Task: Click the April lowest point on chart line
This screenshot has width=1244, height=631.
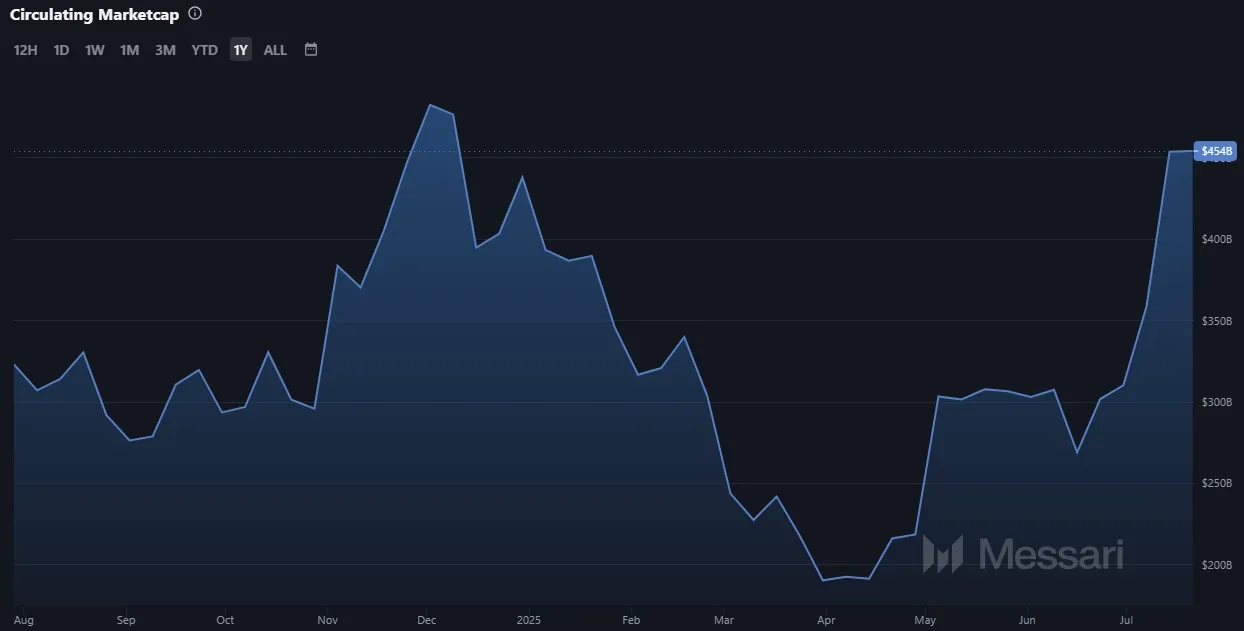Action: (x=822, y=580)
